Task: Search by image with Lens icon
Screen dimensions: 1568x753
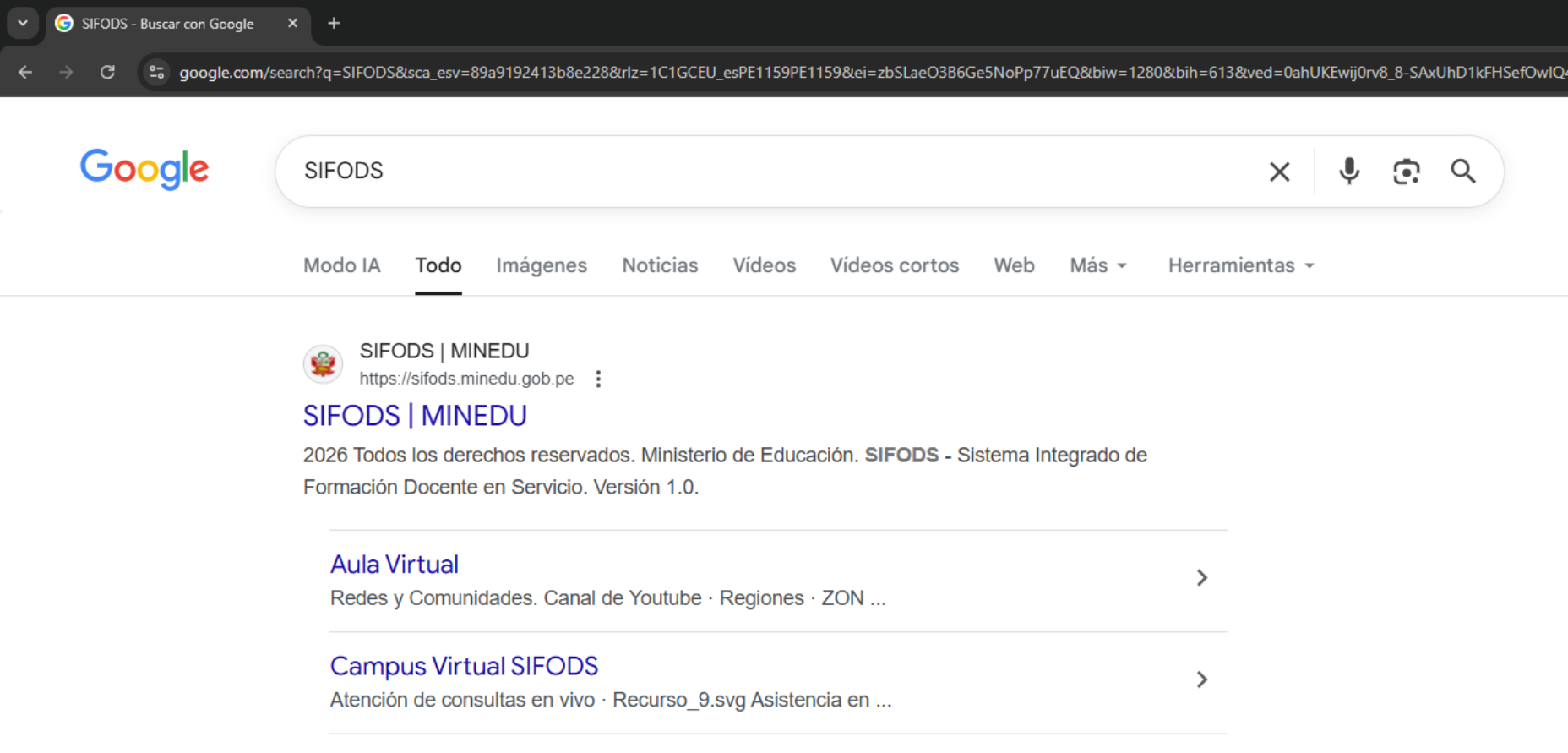Action: (x=1406, y=172)
